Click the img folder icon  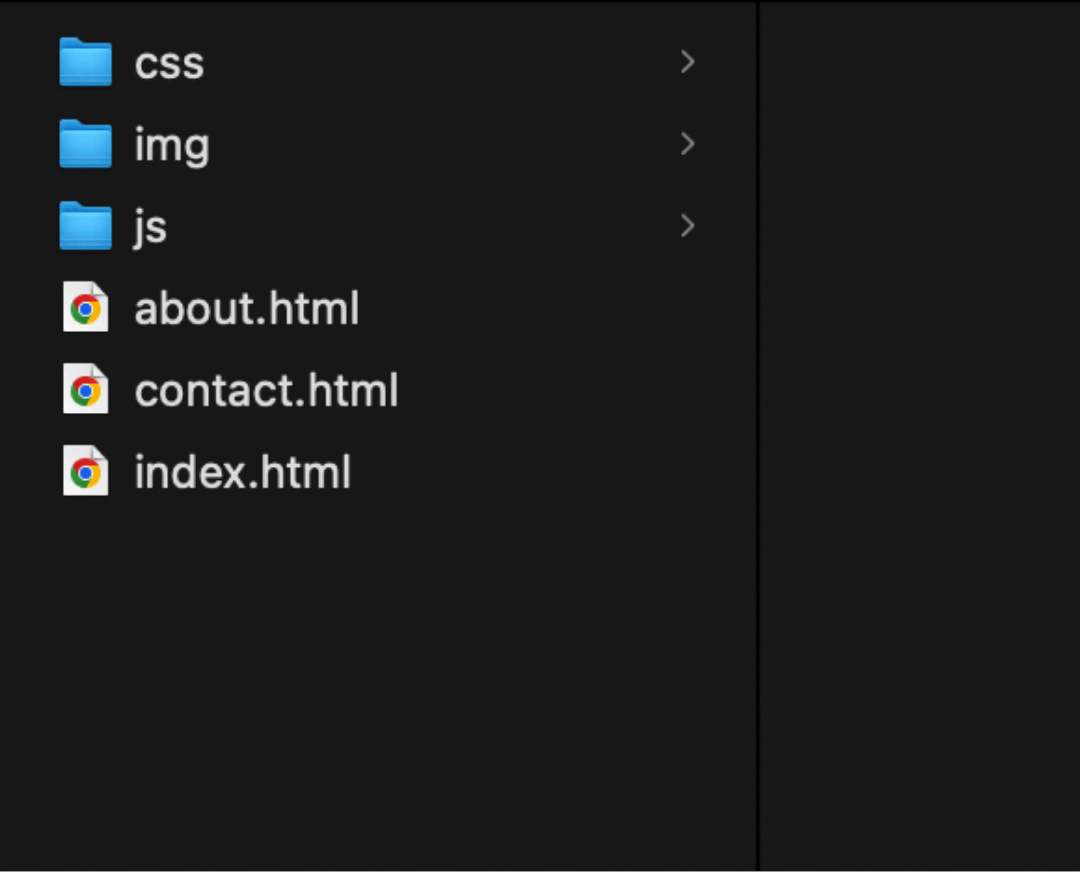click(x=85, y=144)
